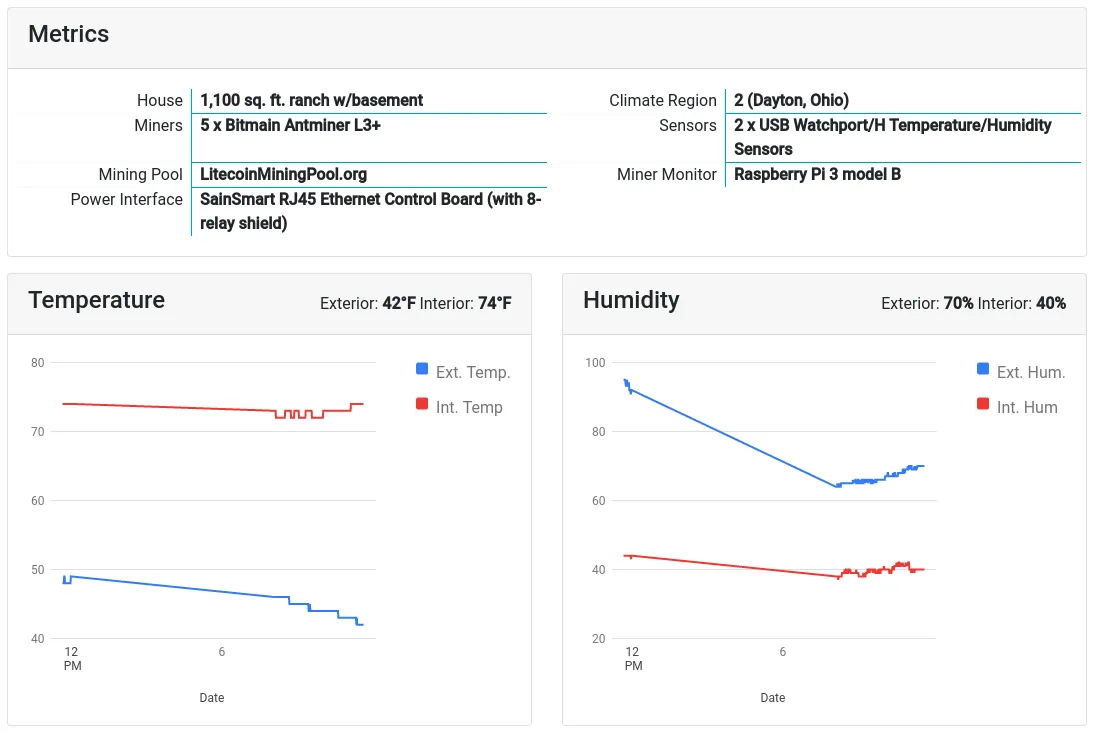Click the 2 x USB Watchport/H sensors value
Viewport: 1095px width, 733px height.
[x=892, y=138]
